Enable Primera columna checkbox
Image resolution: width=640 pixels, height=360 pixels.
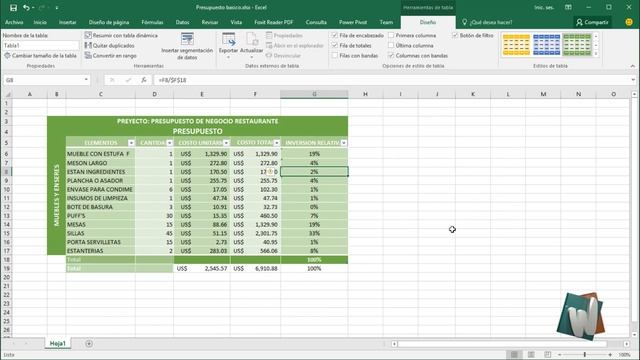391,36
